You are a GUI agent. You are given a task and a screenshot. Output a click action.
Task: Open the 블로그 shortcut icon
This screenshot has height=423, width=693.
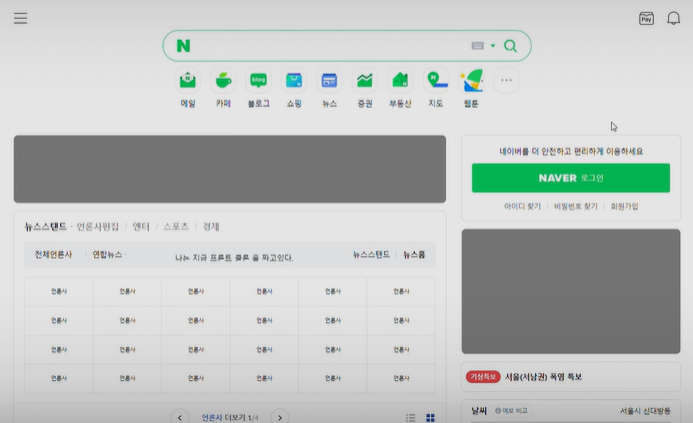(x=259, y=81)
